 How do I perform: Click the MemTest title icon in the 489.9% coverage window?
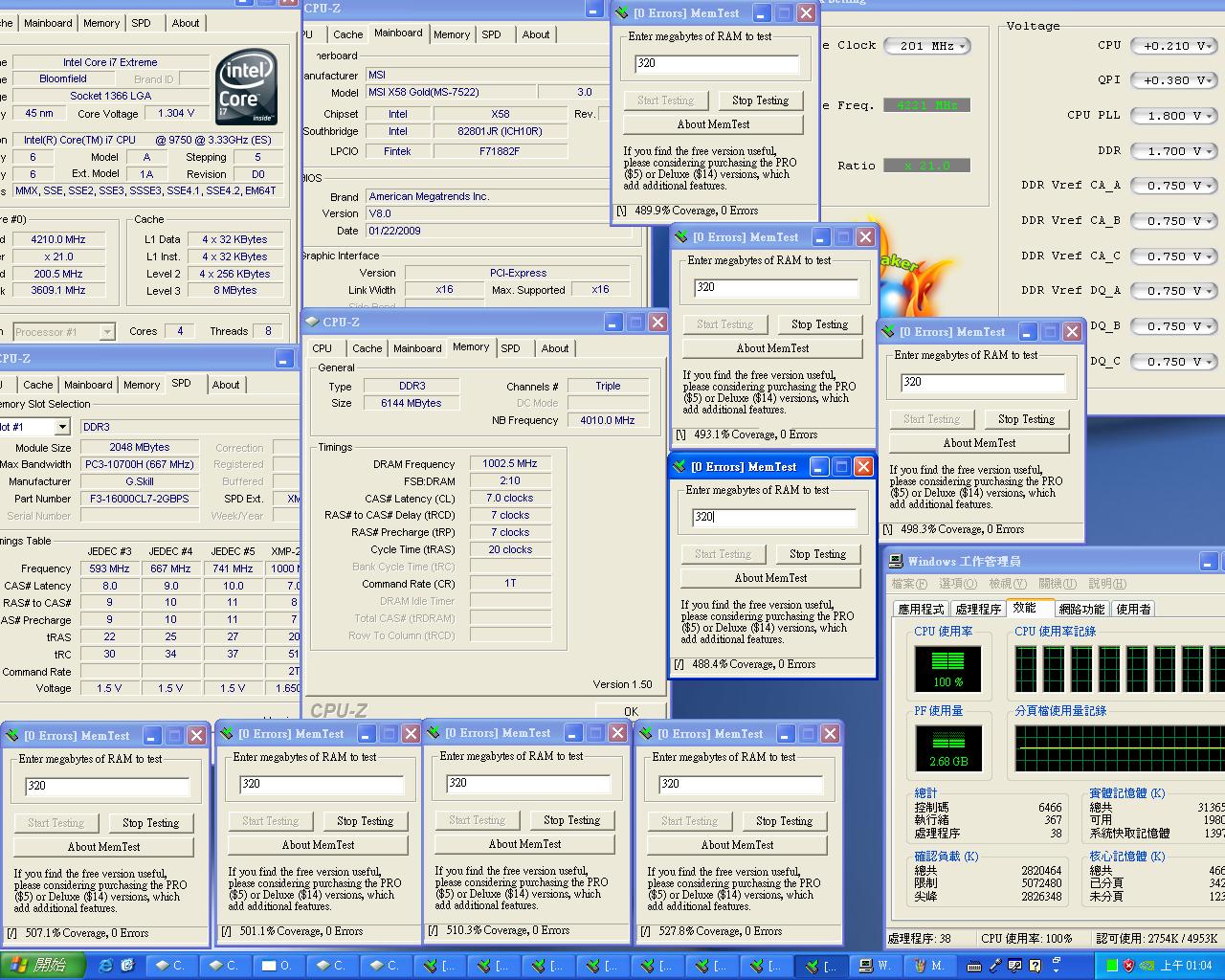point(622,13)
